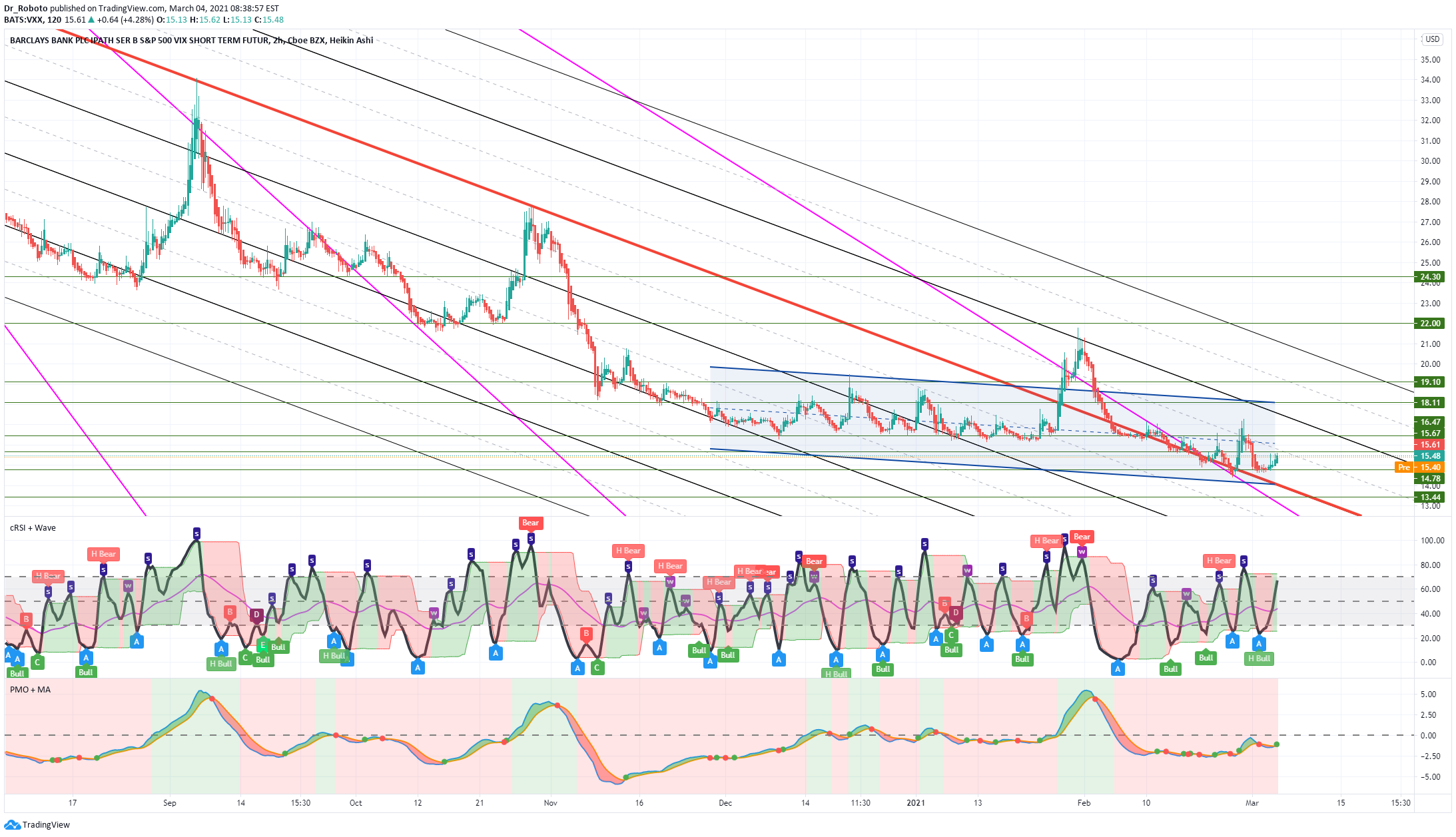This screenshot has width=1456, height=837.
Task: Open the USD currency selector
Action: 1432,39
